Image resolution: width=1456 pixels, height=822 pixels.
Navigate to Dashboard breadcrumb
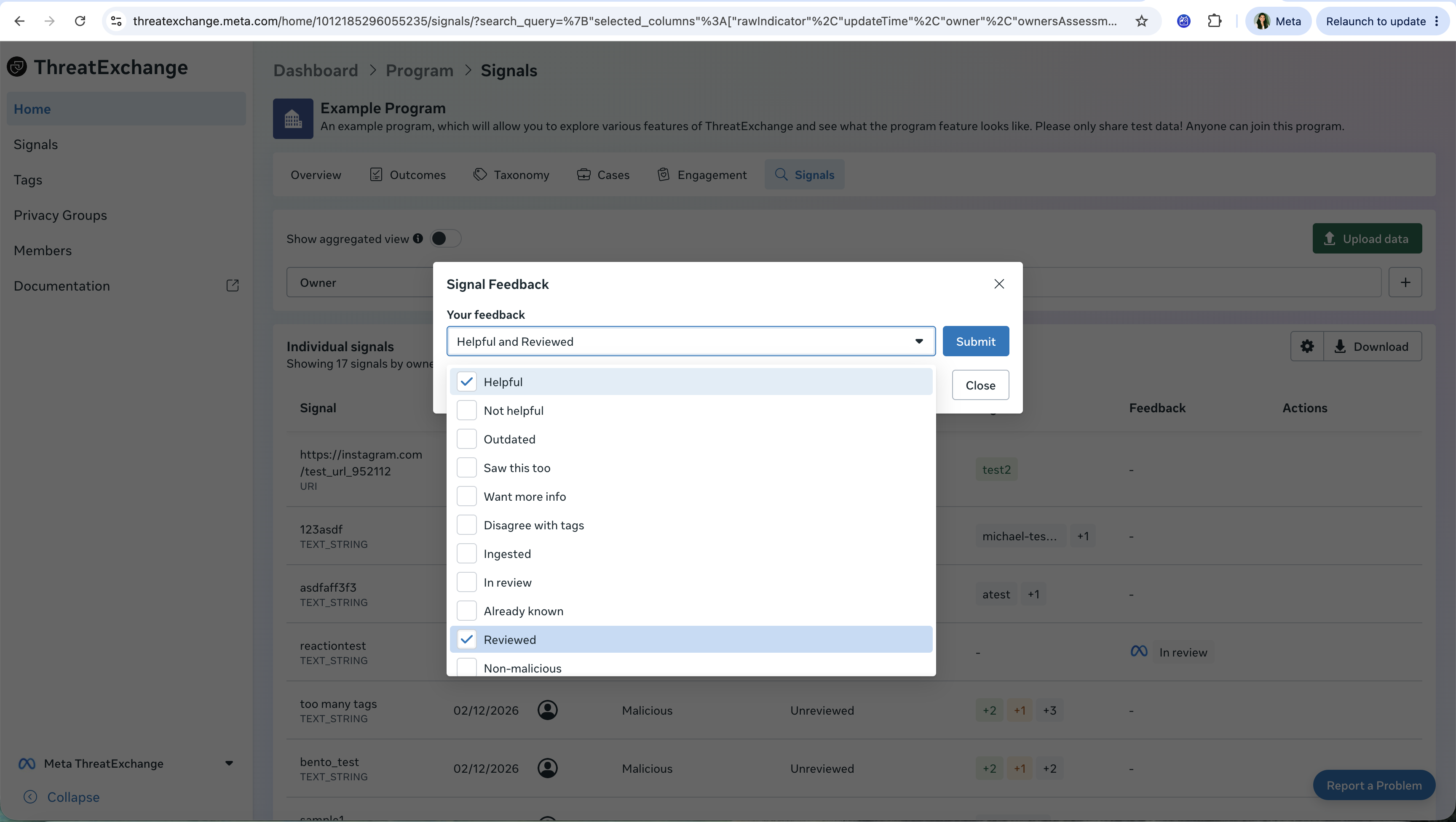tap(316, 71)
